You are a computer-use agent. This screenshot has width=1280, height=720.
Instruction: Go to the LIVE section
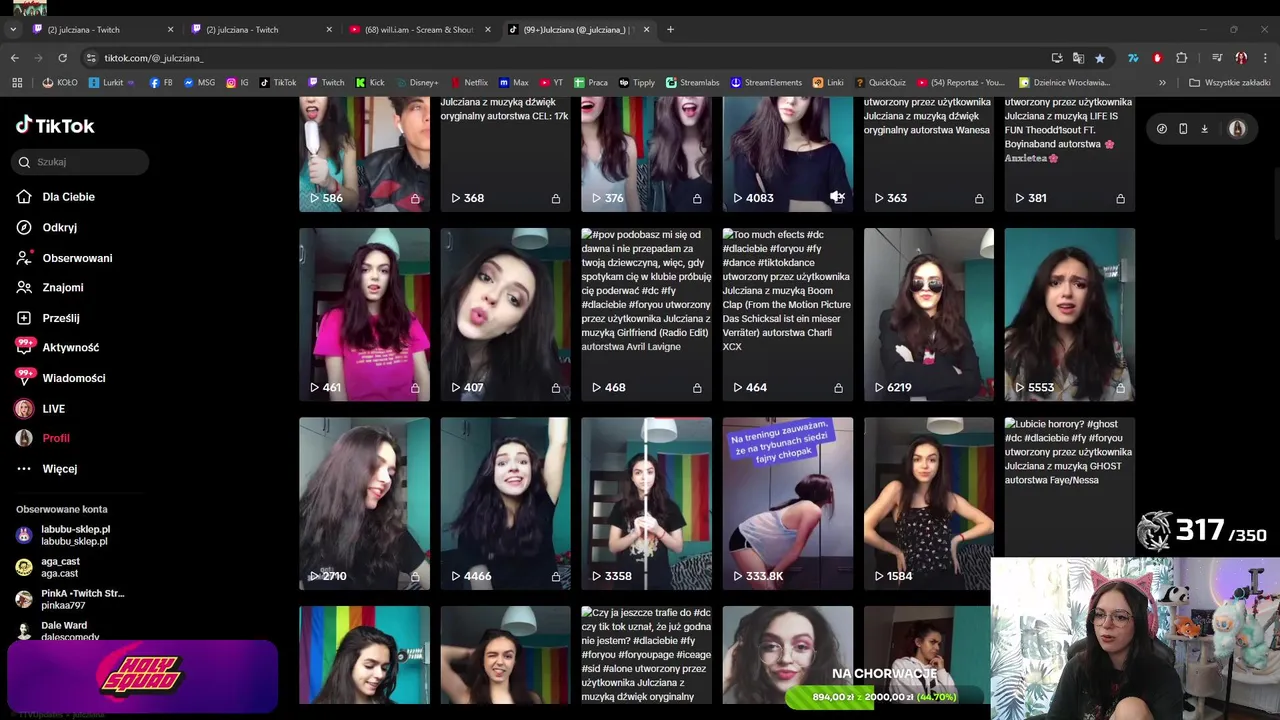53,409
